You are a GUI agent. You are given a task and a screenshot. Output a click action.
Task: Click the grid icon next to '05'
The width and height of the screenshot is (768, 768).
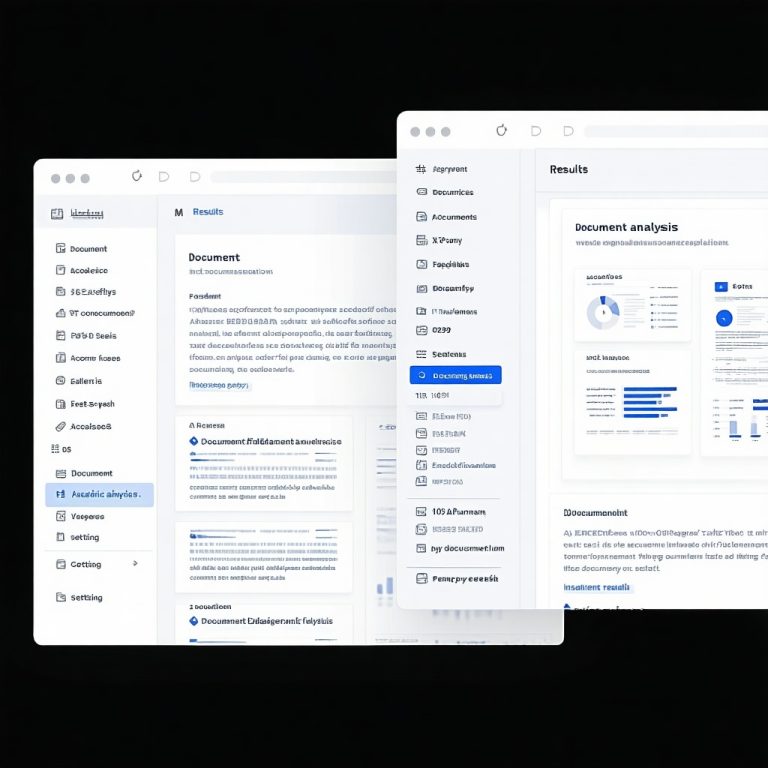point(55,449)
